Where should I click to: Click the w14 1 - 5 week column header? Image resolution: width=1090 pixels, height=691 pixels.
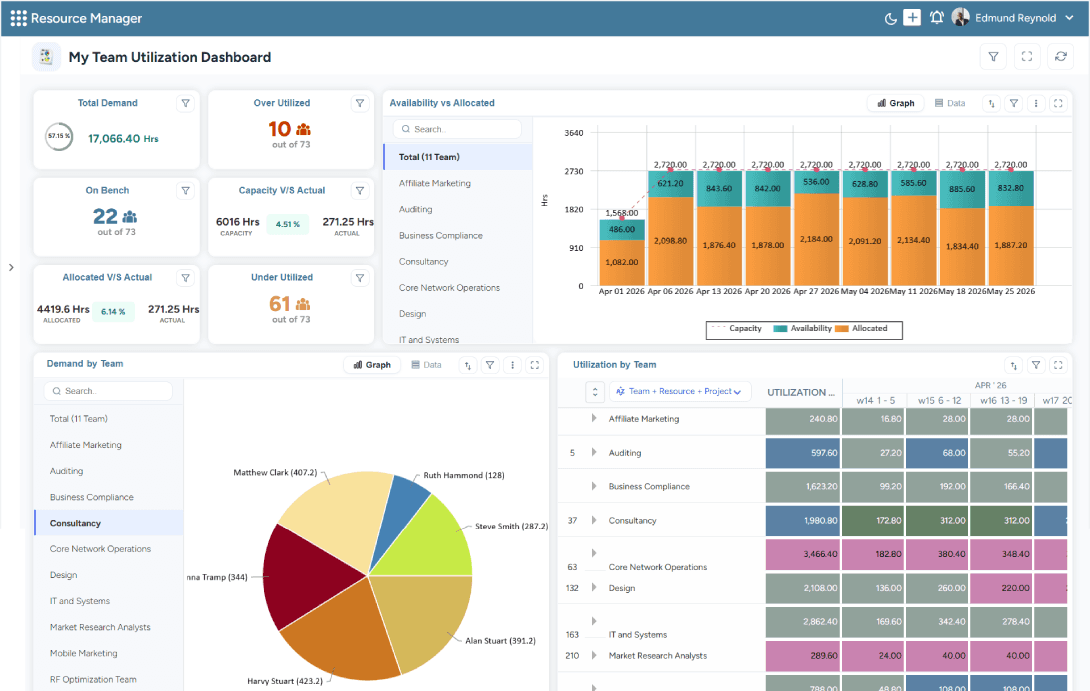tap(875, 400)
